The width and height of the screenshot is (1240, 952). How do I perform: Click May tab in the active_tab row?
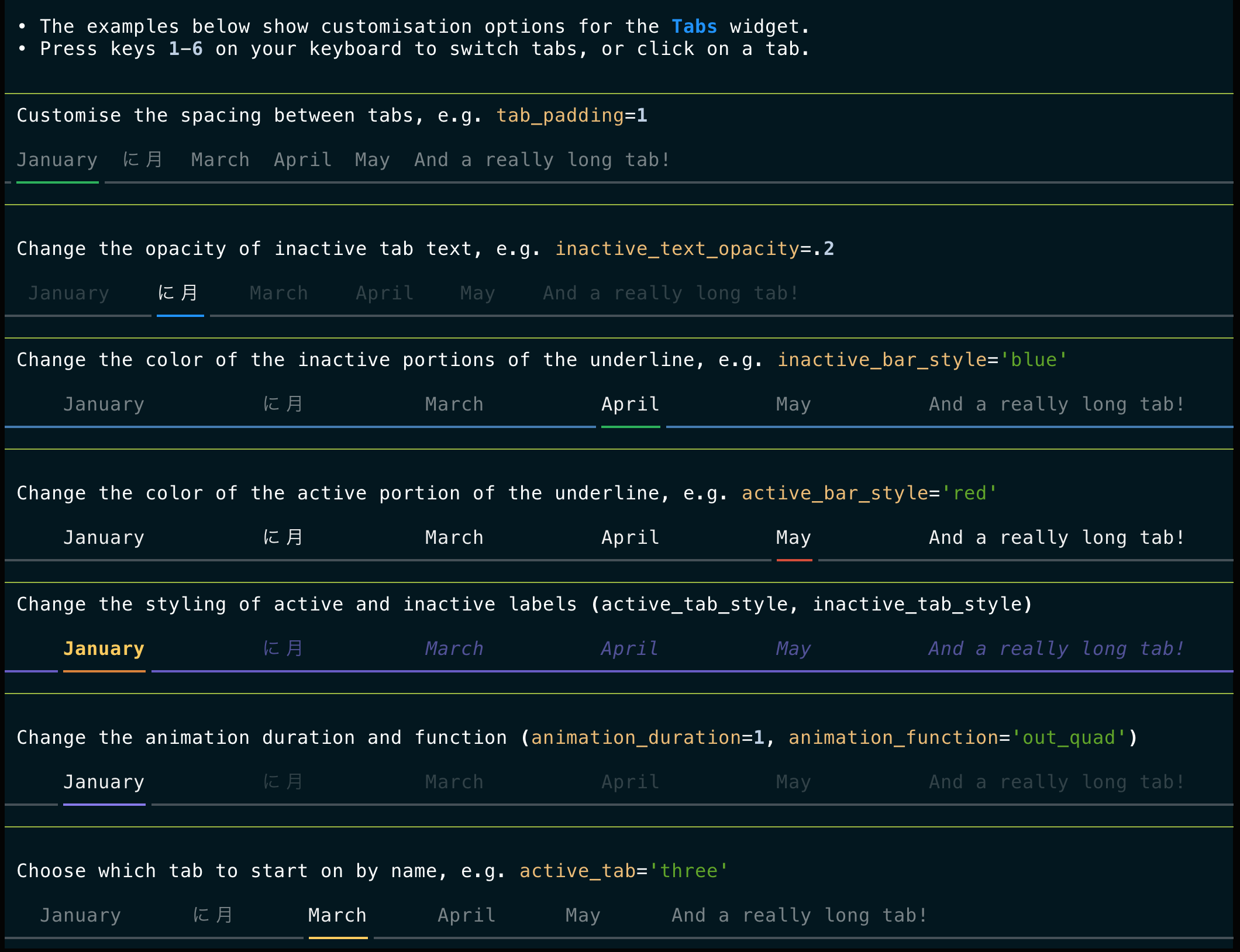click(583, 915)
